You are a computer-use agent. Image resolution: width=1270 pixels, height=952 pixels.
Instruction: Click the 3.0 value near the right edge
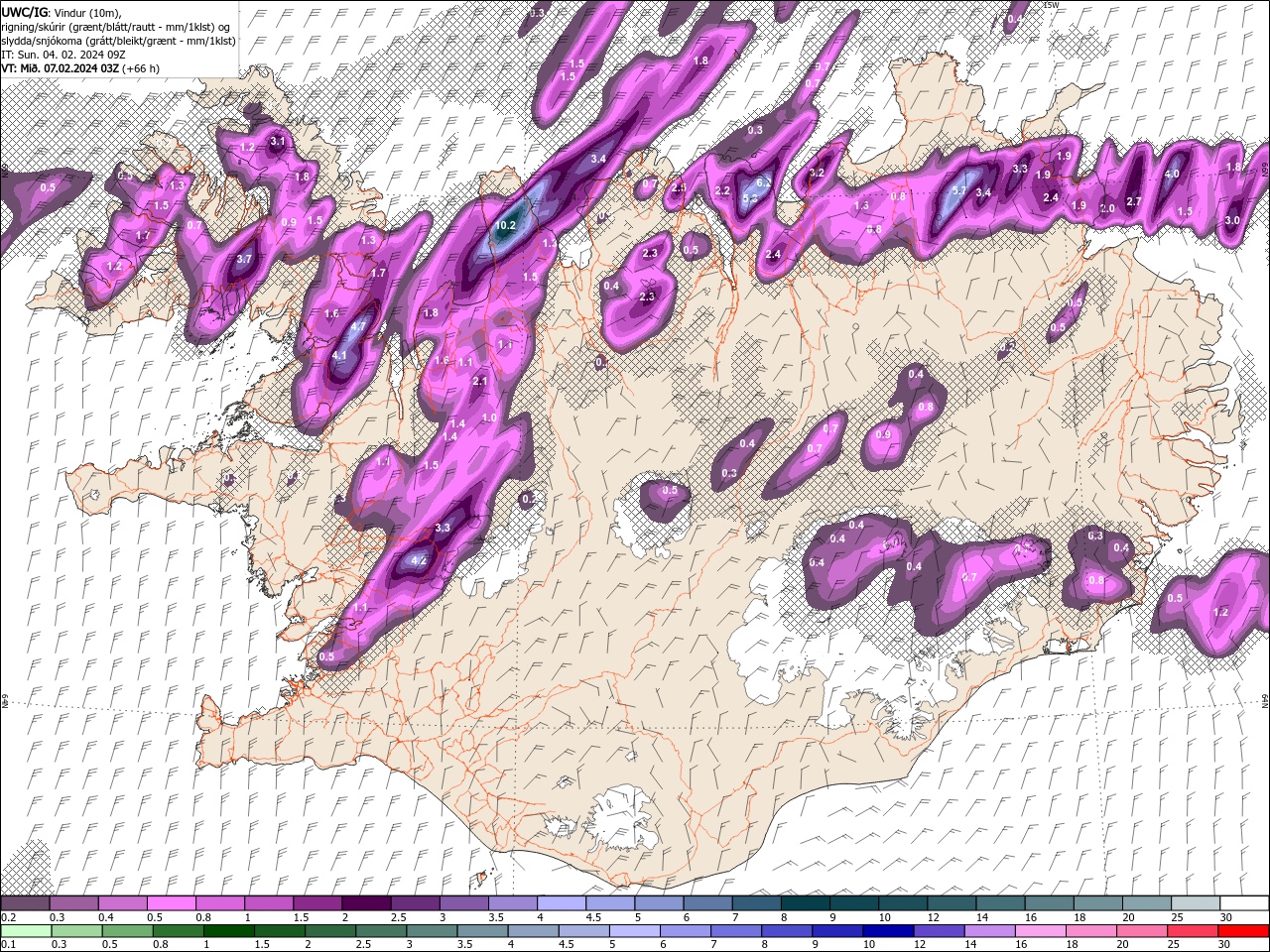click(1232, 220)
